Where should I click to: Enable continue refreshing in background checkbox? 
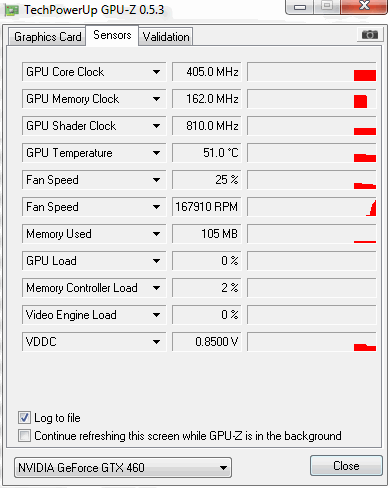click(24, 435)
